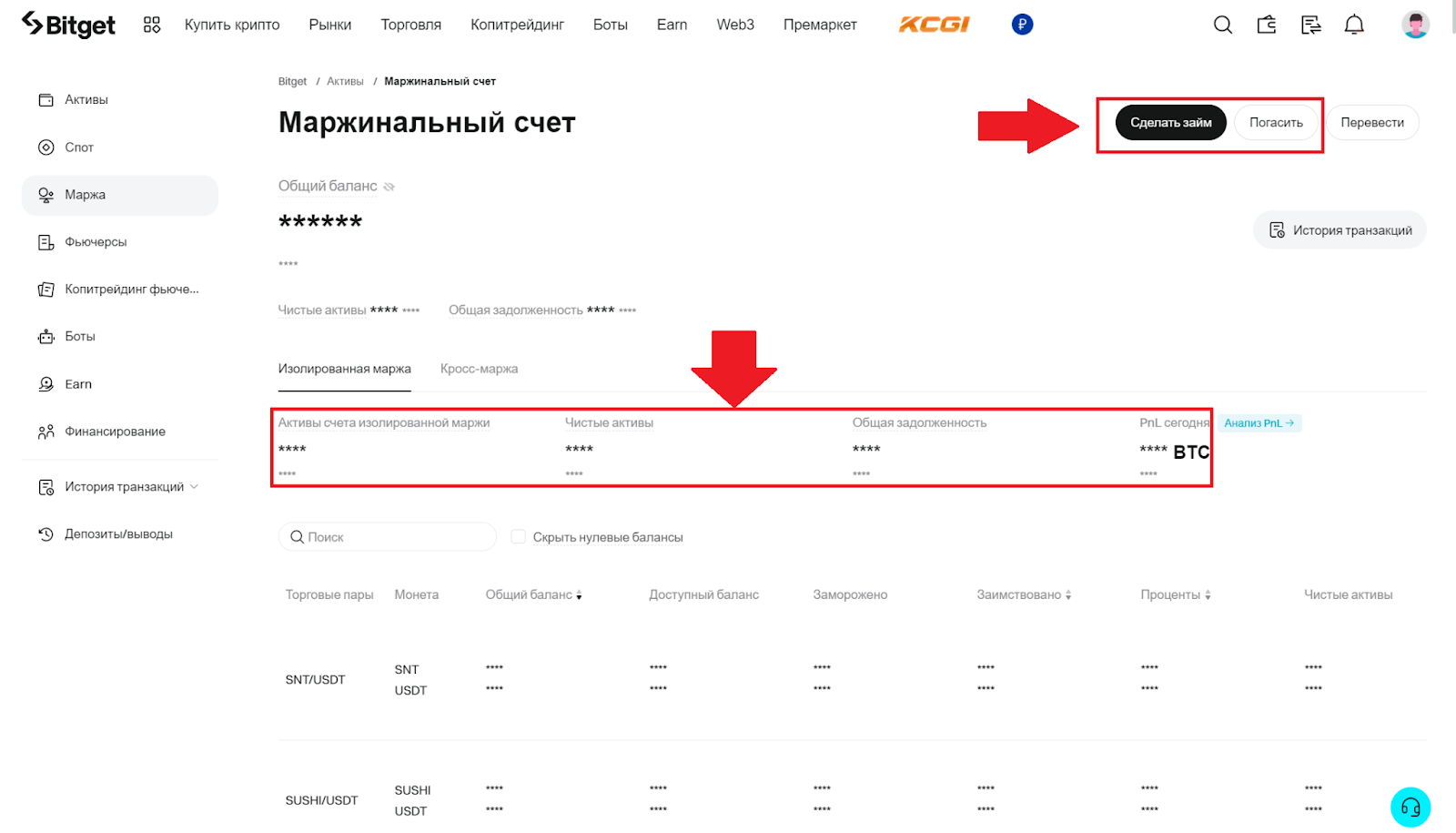Image resolution: width=1456 pixels, height=833 pixels.
Task: Click the Earn sidebar icon
Action: point(46,384)
